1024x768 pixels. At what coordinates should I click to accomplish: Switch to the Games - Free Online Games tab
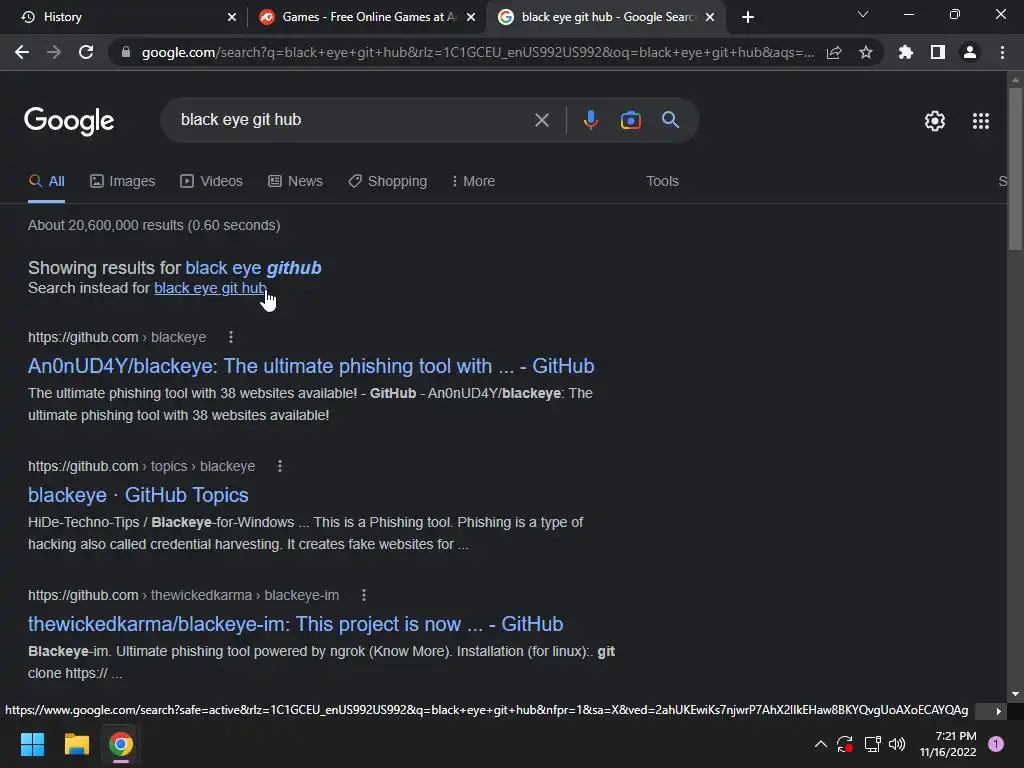(x=366, y=17)
